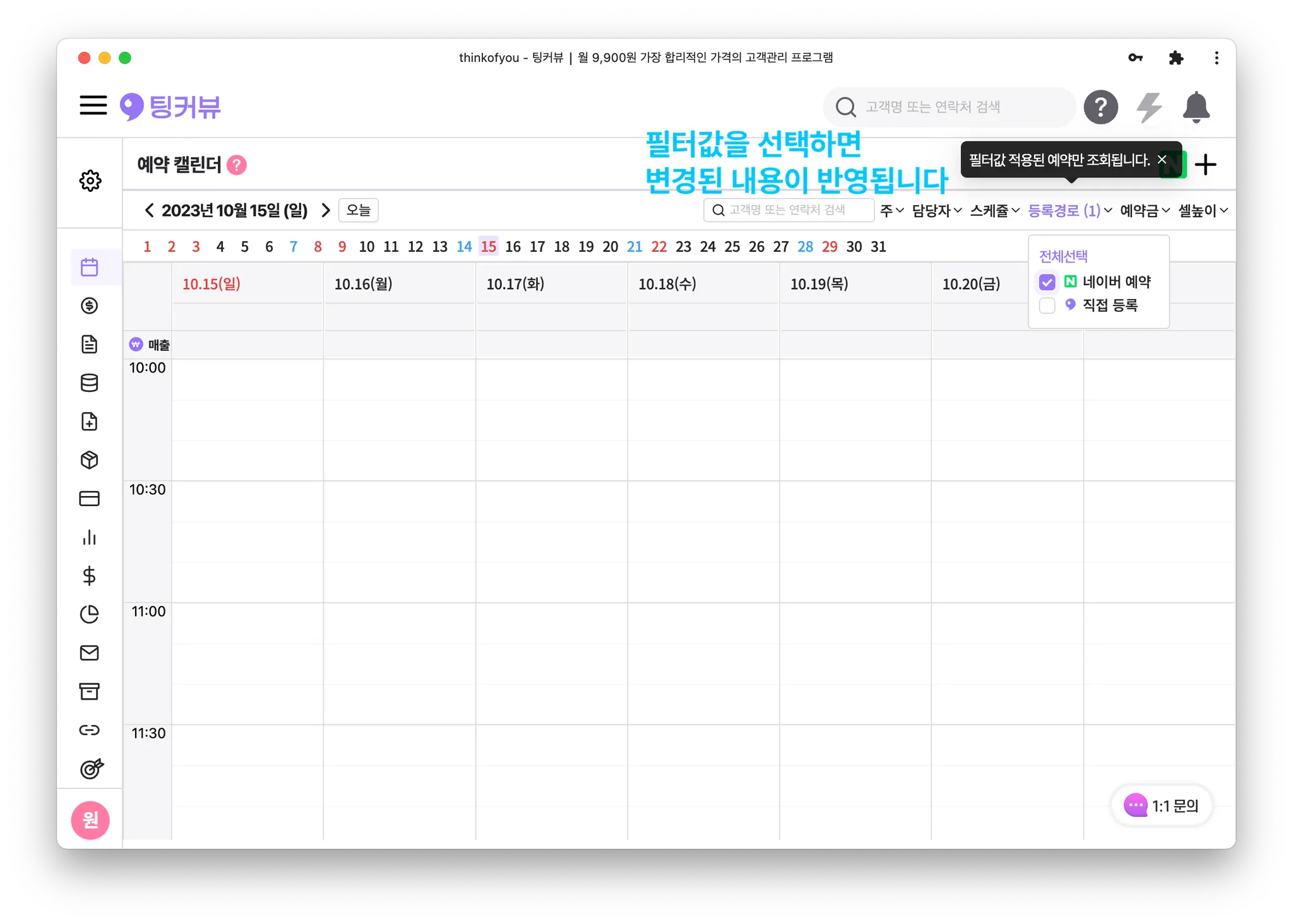Open the 스케줄 dropdown filter
Image resolution: width=1293 pixels, height=924 pixels.
(x=994, y=211)
